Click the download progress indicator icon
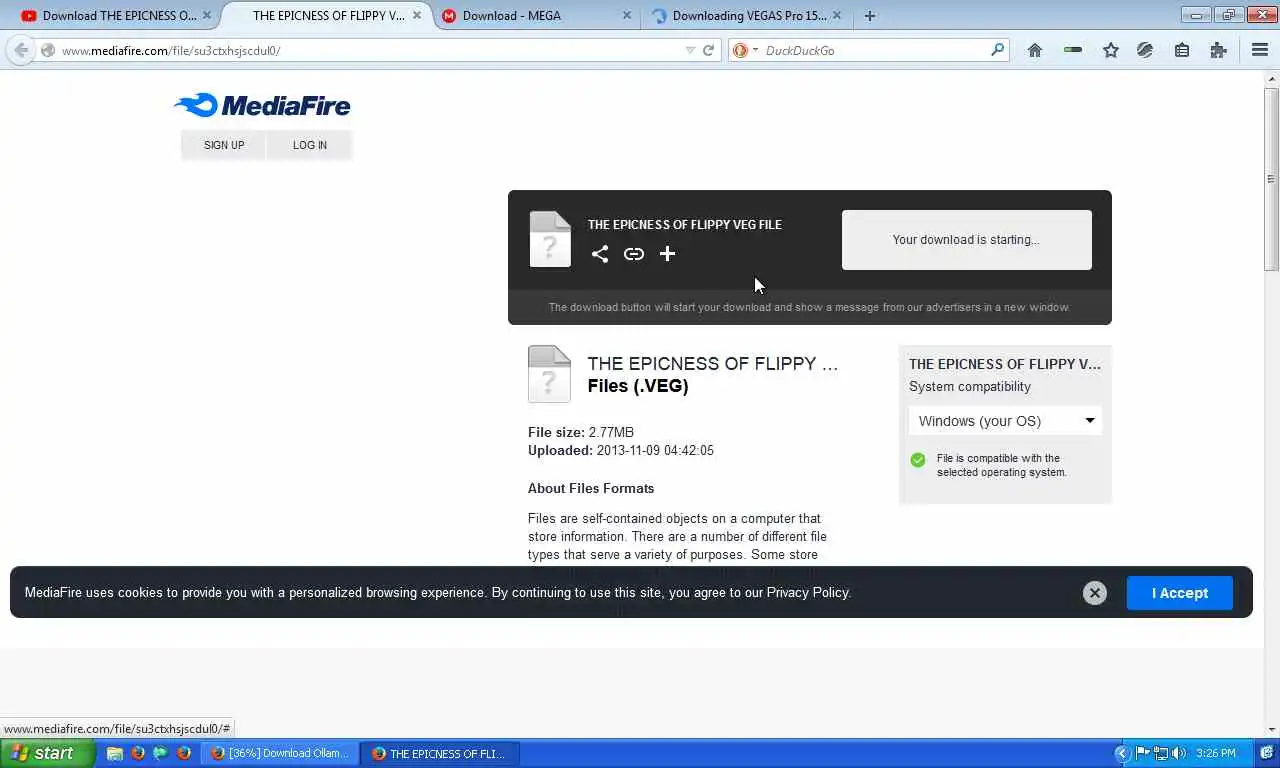Screen dimensions: 1280x768 tap(1073, 50)
